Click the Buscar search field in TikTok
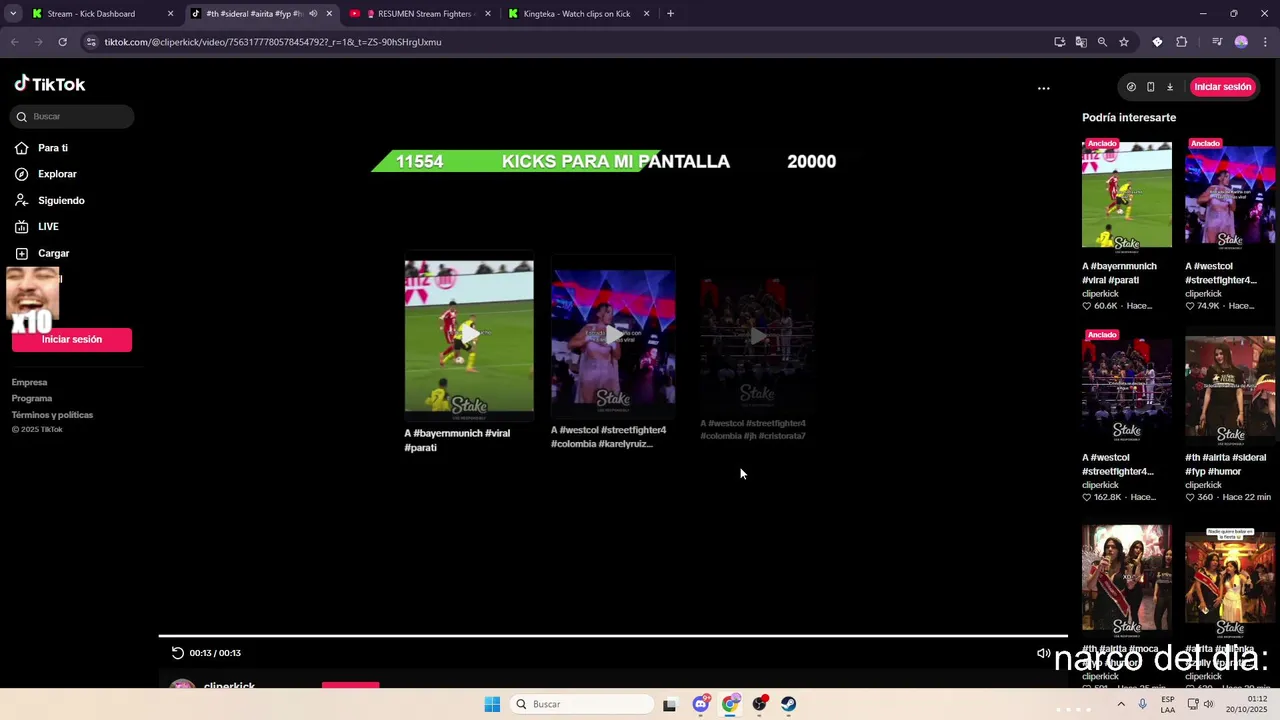 point(72,116)
